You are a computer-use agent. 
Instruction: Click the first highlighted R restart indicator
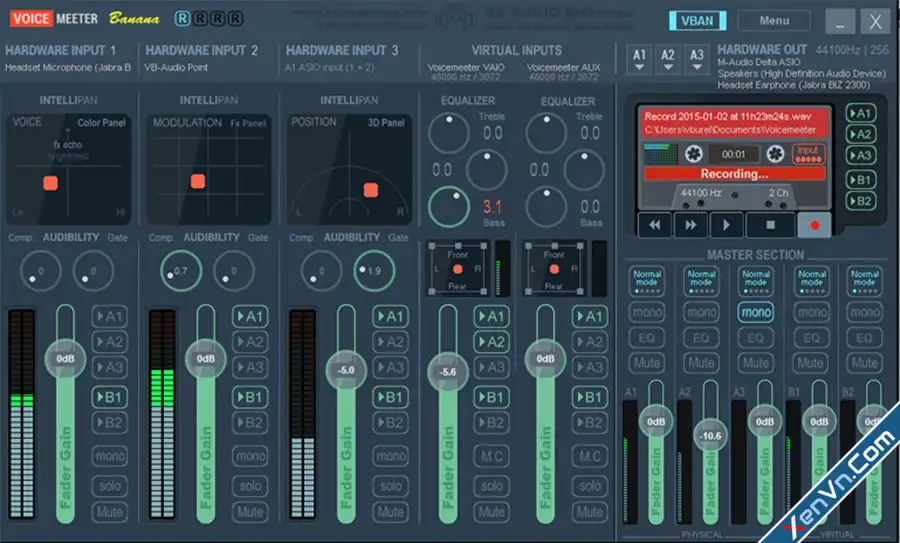[182, 19]
